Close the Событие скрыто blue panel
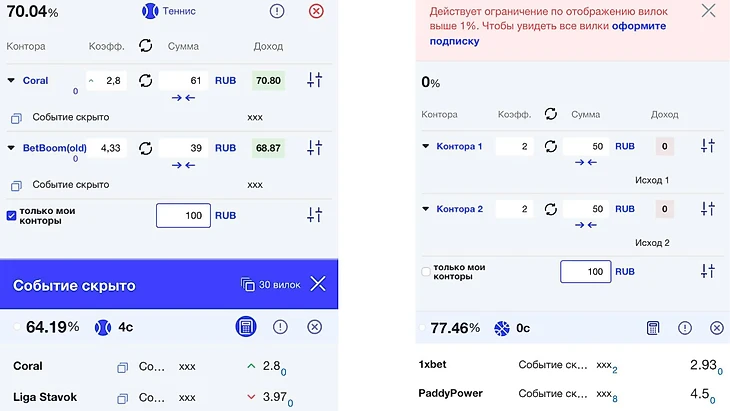 [x=318, y=284]
